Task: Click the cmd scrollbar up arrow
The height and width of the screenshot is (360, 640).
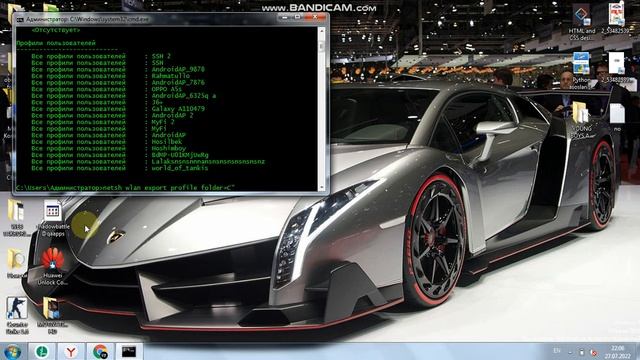Action: point(322,31)
